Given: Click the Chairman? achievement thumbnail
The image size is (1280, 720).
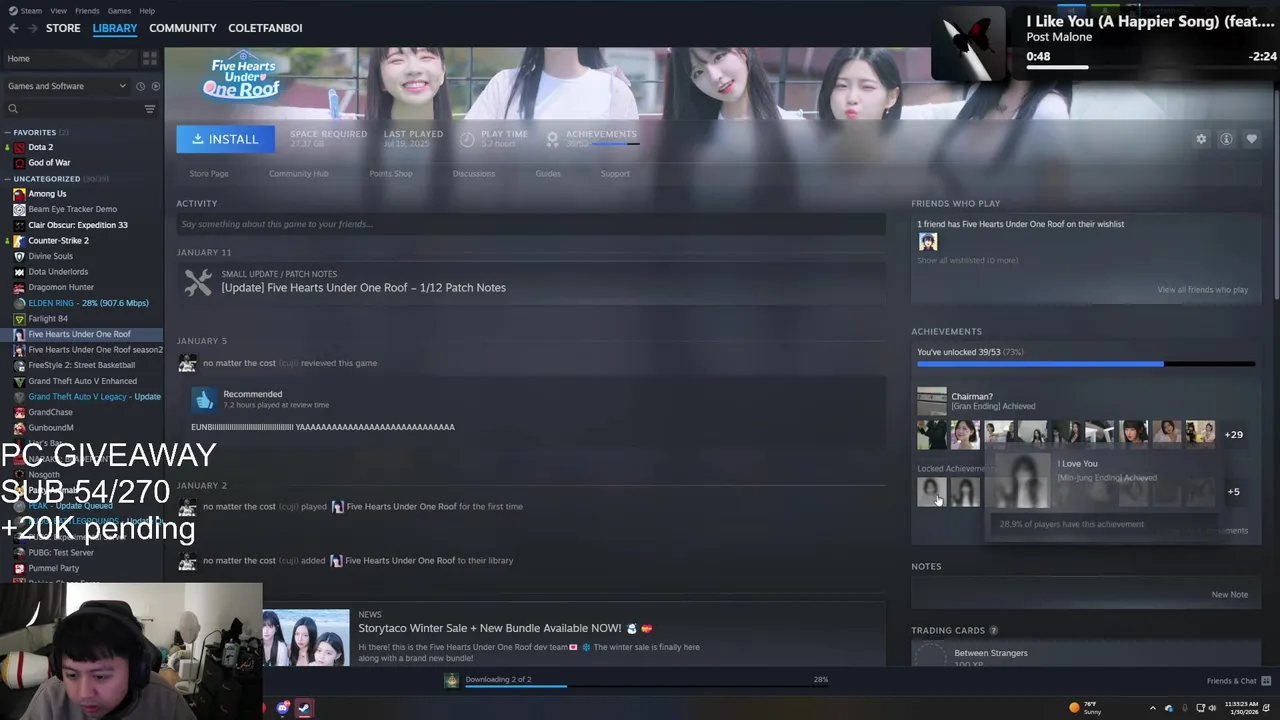Looking at the screenshot, I should [x=931, y=401].
